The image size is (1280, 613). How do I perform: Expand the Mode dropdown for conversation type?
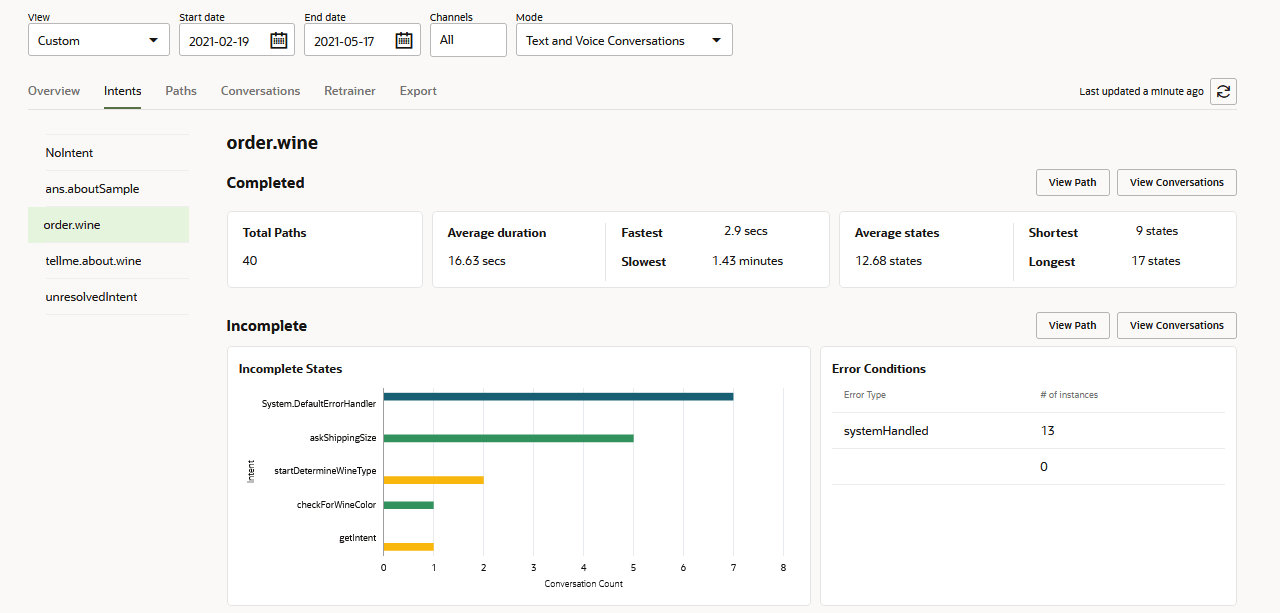coord(623,41)
